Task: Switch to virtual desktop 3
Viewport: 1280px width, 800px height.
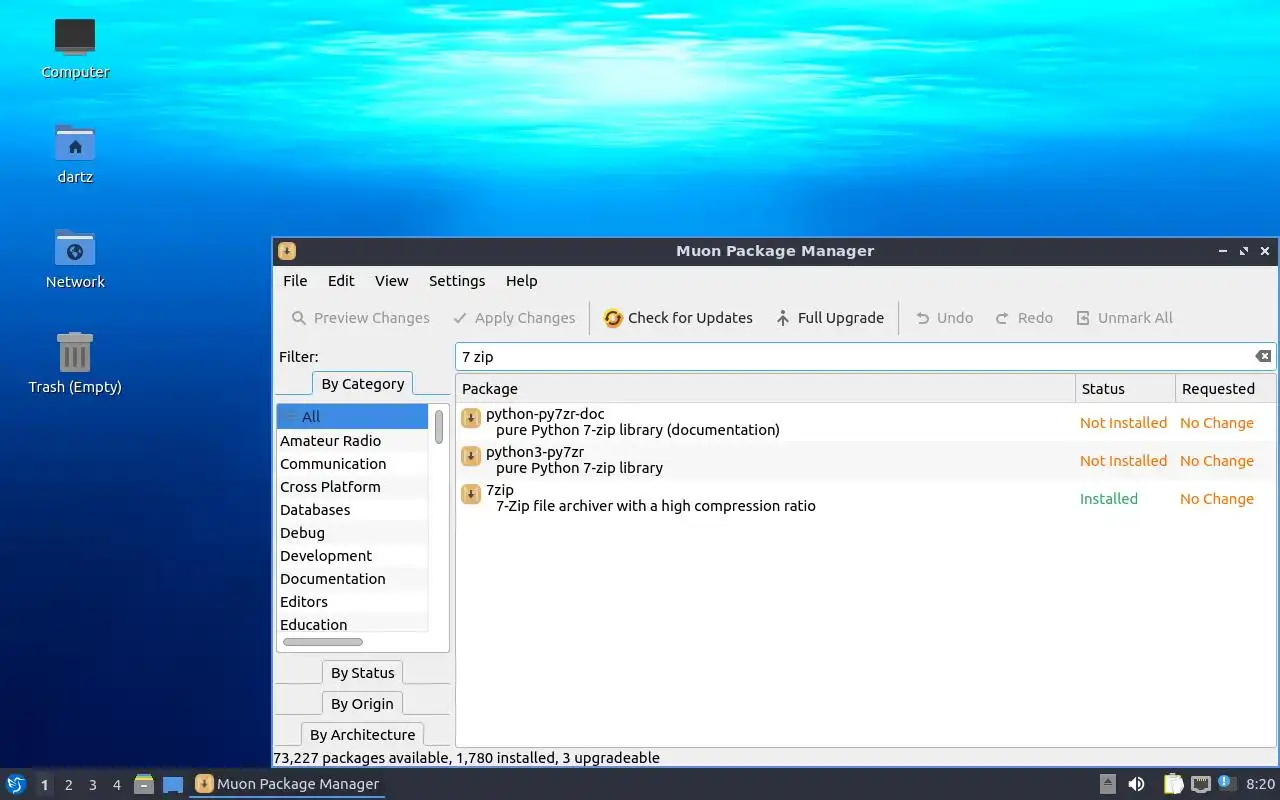Action: point(92,785)
